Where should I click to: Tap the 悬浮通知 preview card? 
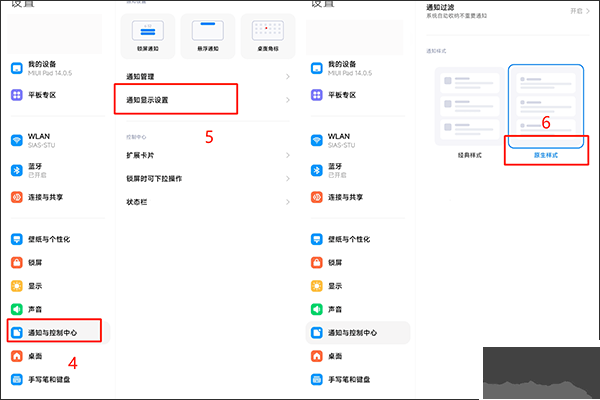tap(206, 36)
